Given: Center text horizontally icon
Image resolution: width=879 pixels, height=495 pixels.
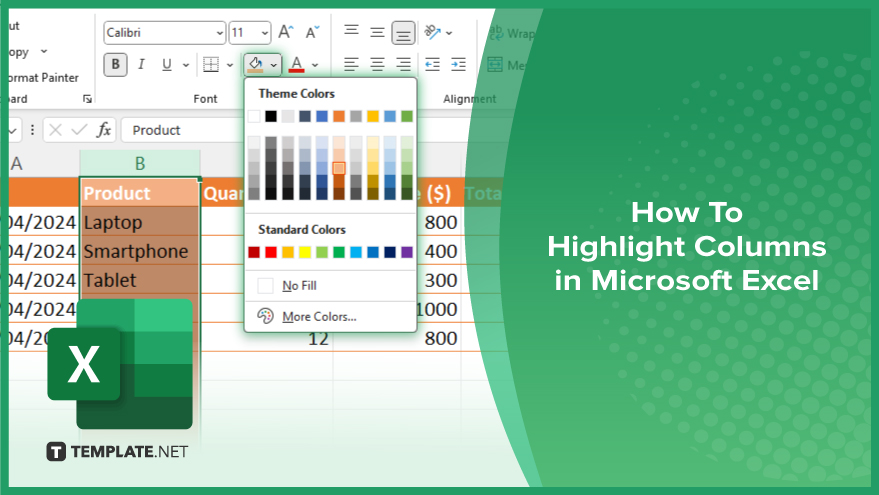Looking at the screenshot, I should coord(377,64).
